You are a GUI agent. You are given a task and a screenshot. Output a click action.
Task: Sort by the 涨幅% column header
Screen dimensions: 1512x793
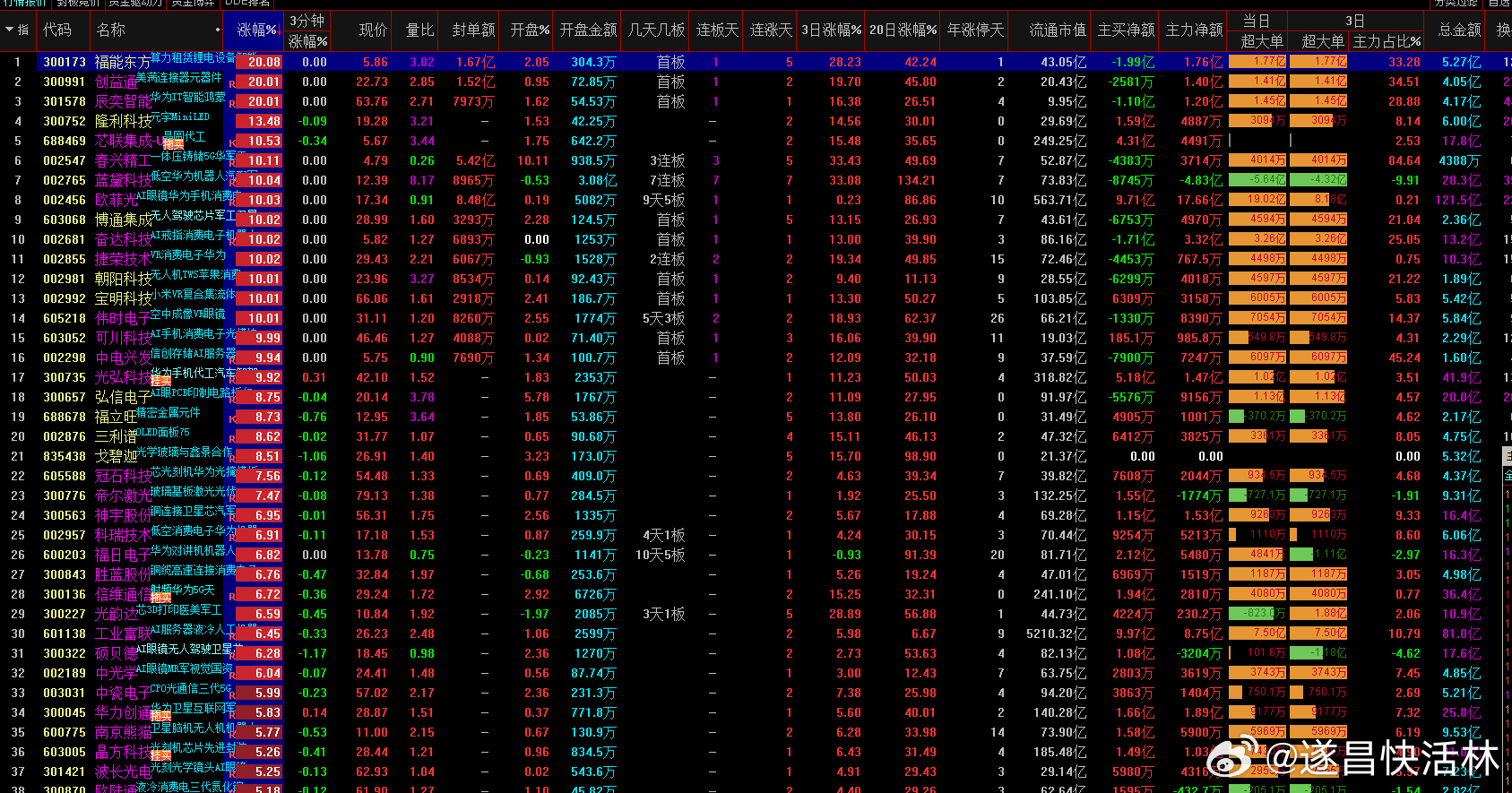click(257, 30)
